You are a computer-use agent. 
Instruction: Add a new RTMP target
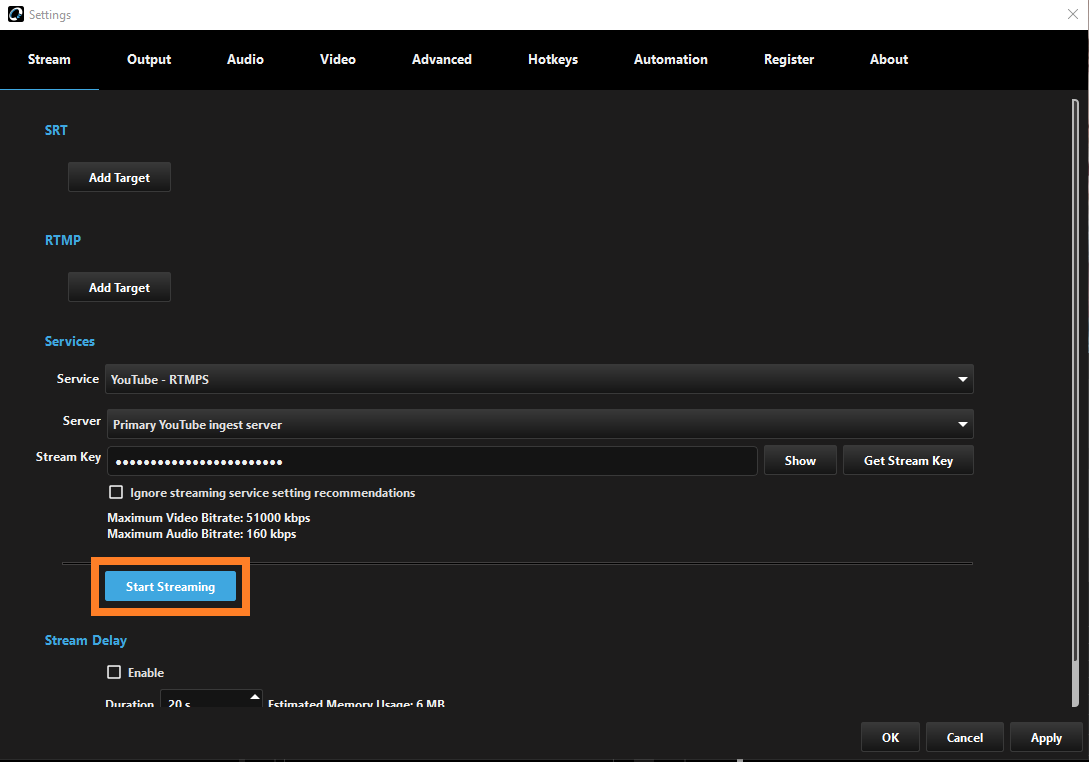119,288
